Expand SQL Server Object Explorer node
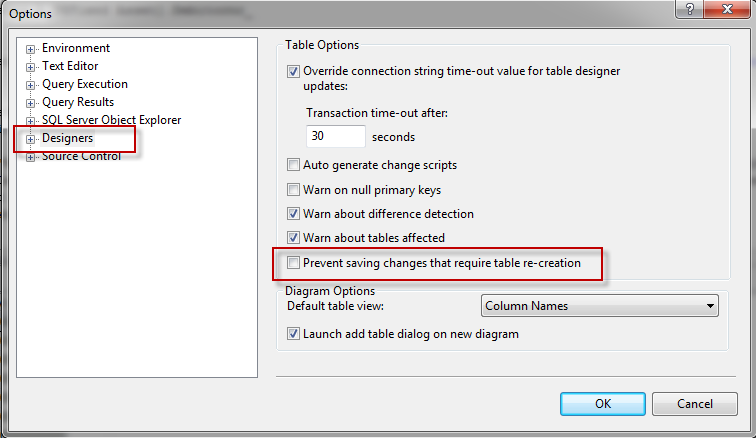 30,121
